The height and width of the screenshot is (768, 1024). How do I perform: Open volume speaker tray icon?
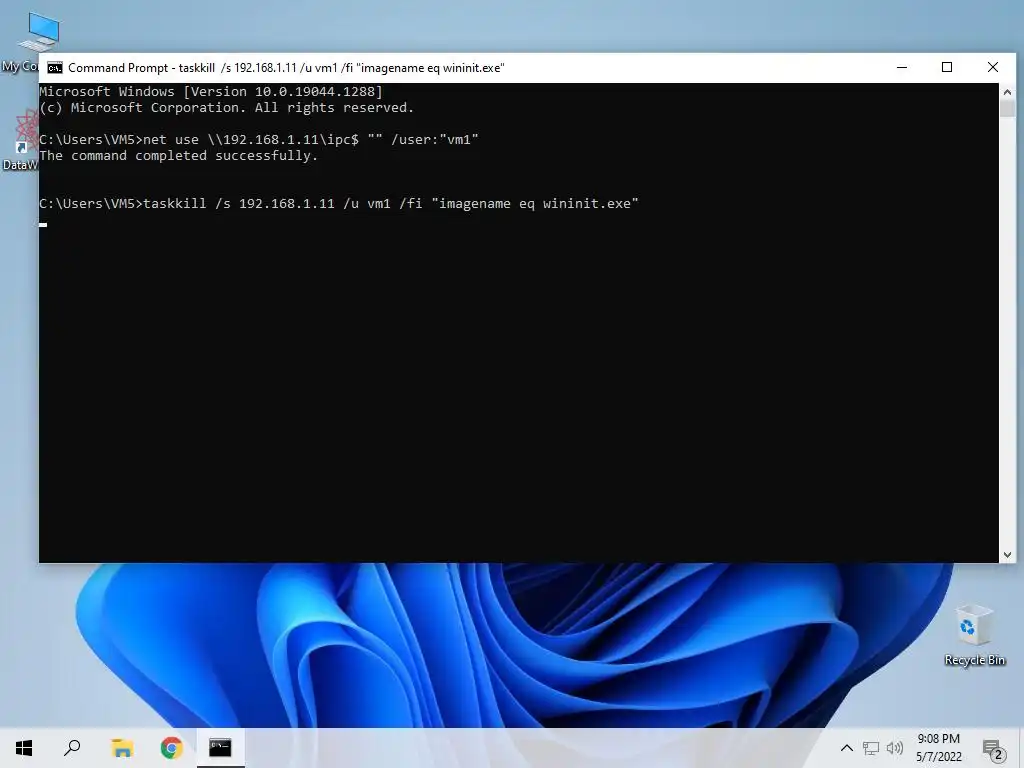click(895, 748)
